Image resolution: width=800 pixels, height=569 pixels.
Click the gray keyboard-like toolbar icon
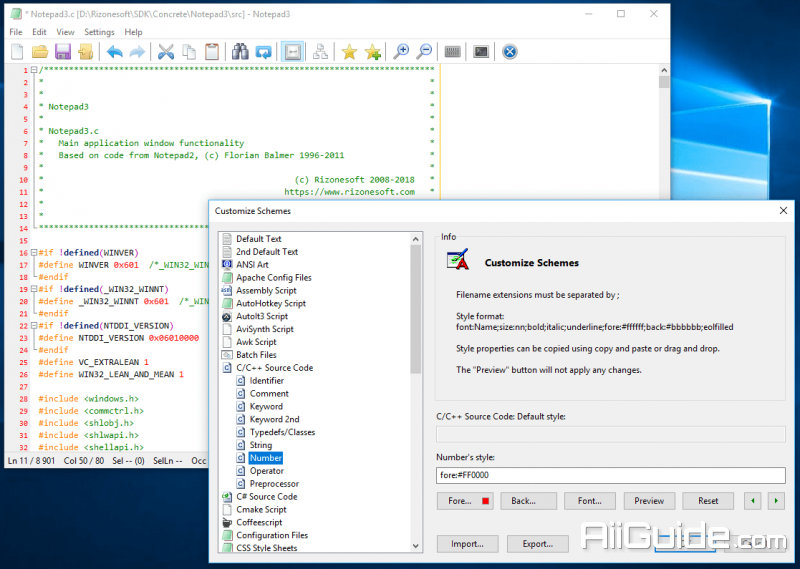point(453,52)
